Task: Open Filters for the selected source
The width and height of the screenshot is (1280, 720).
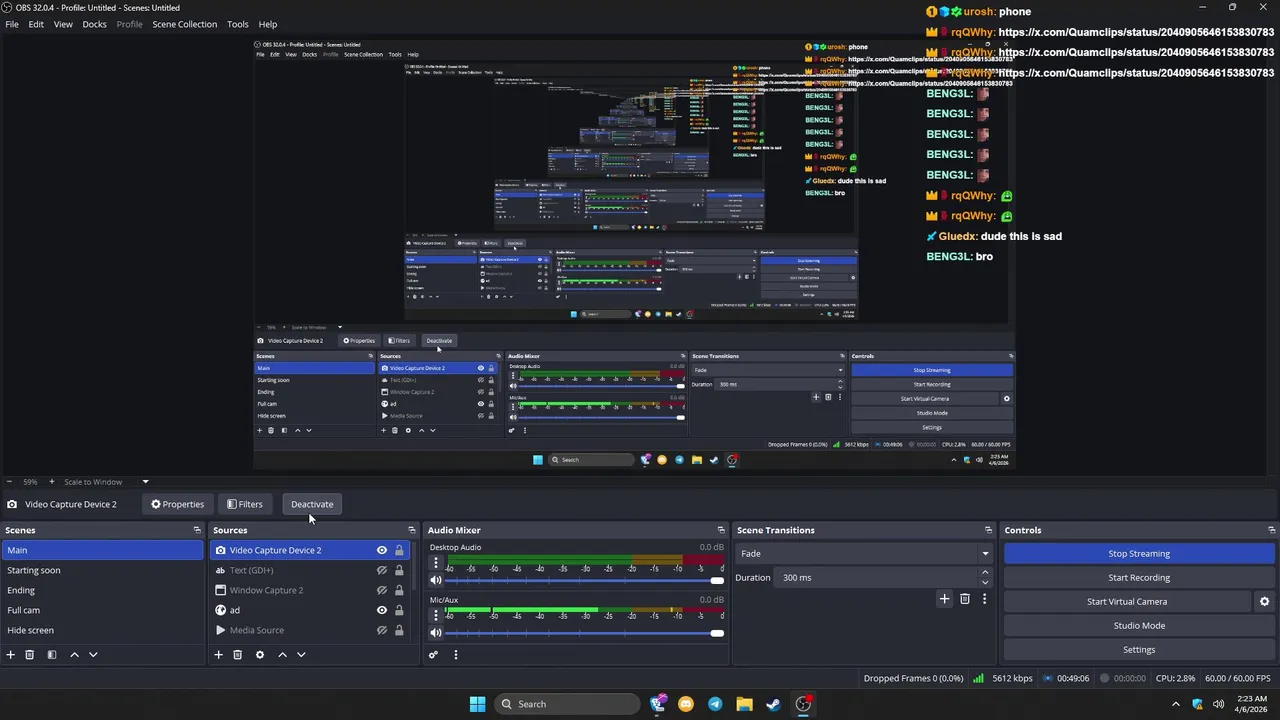Action: coord(244,504)
